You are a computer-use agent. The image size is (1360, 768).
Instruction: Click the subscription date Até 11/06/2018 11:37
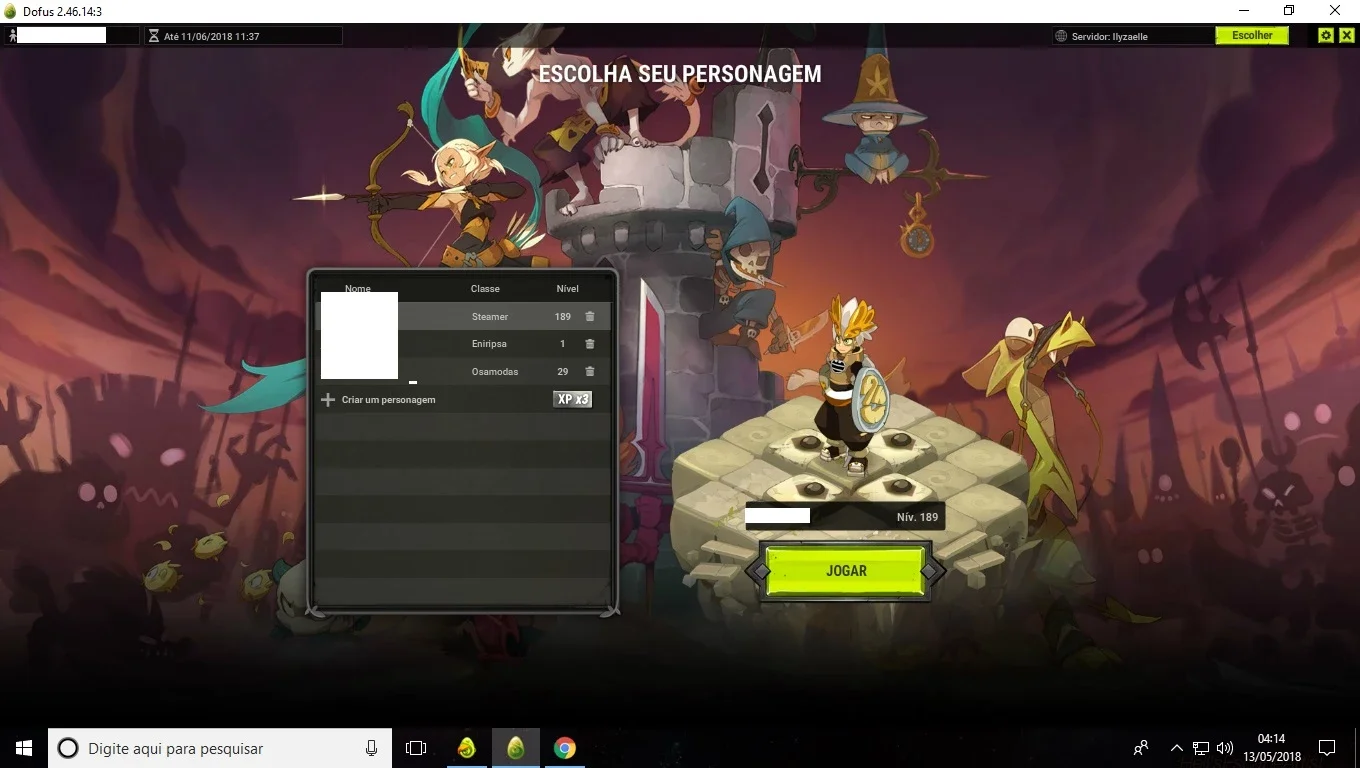click(x=212, y=36)
